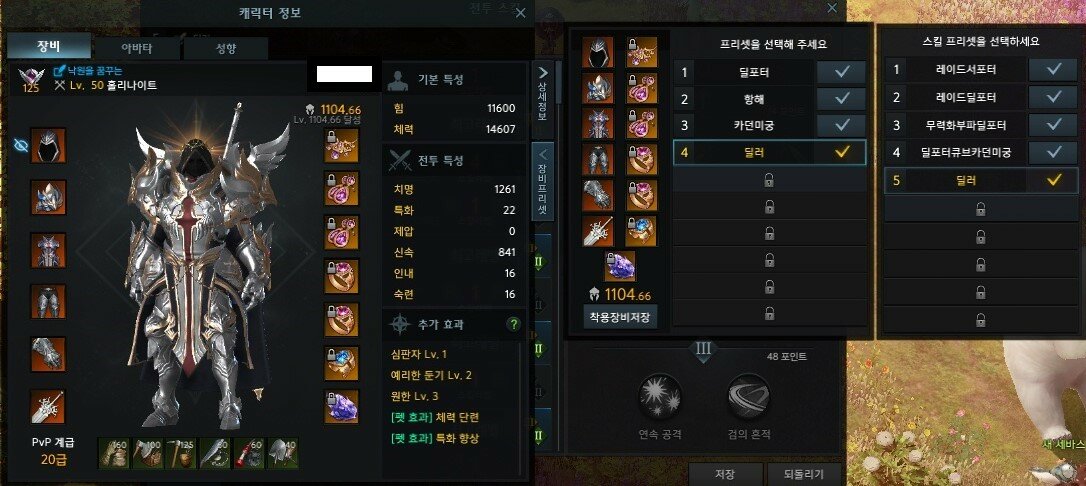The height and width of the screenshot is (486, 1086).
Task: Click the gloves equipment slot icon
Action: 48,354
